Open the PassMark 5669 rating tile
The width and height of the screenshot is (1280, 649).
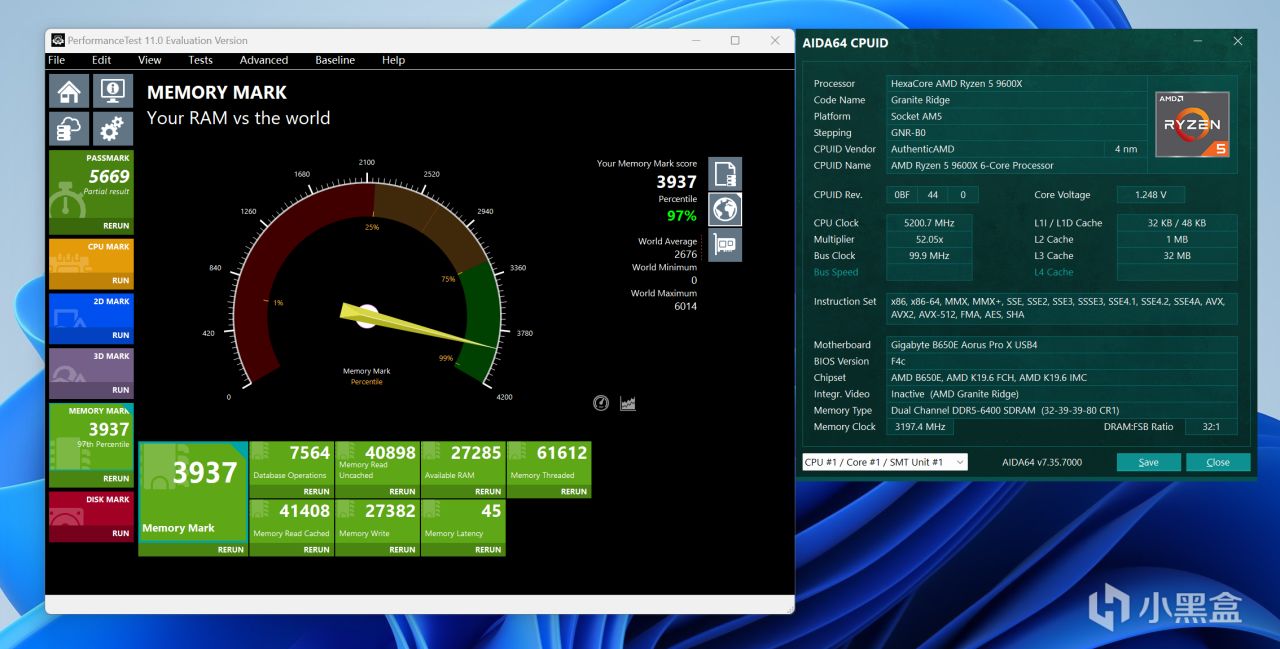click(91, 185)
